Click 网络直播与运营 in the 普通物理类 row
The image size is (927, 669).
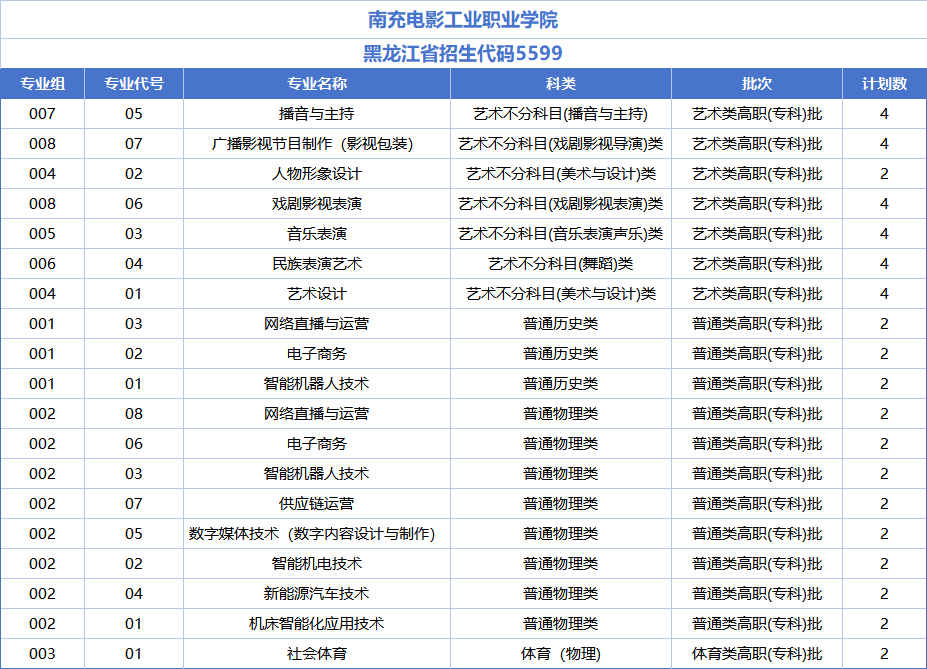click(317, 414)
